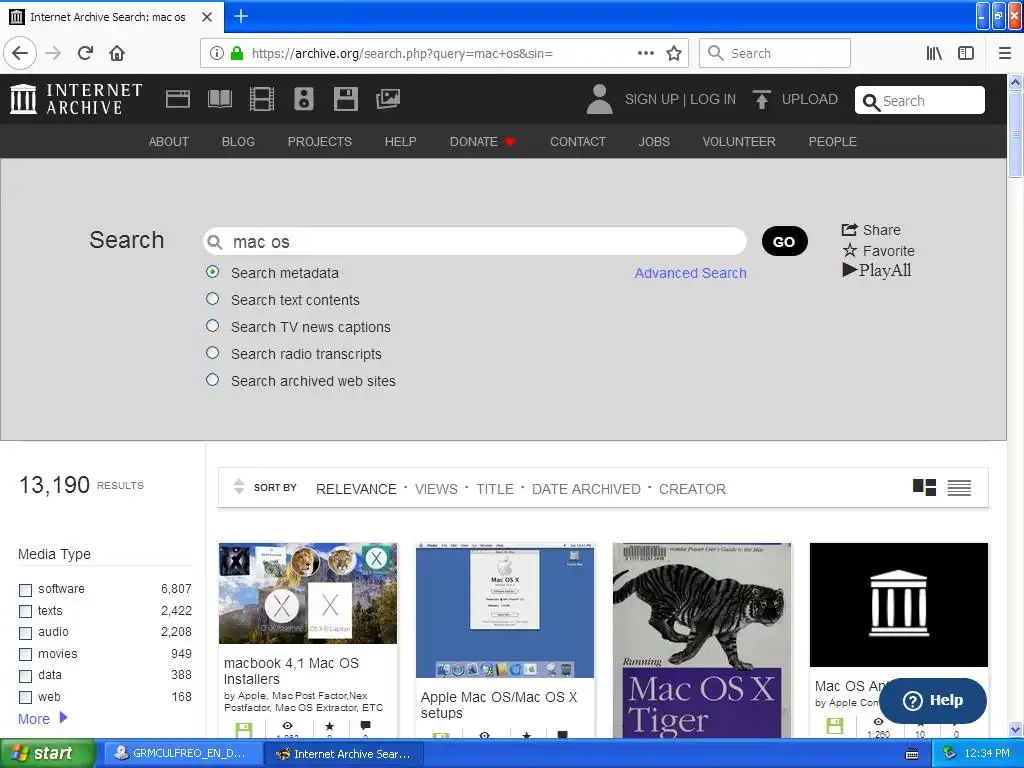Go back with browser back arrow

coord(20,53)
